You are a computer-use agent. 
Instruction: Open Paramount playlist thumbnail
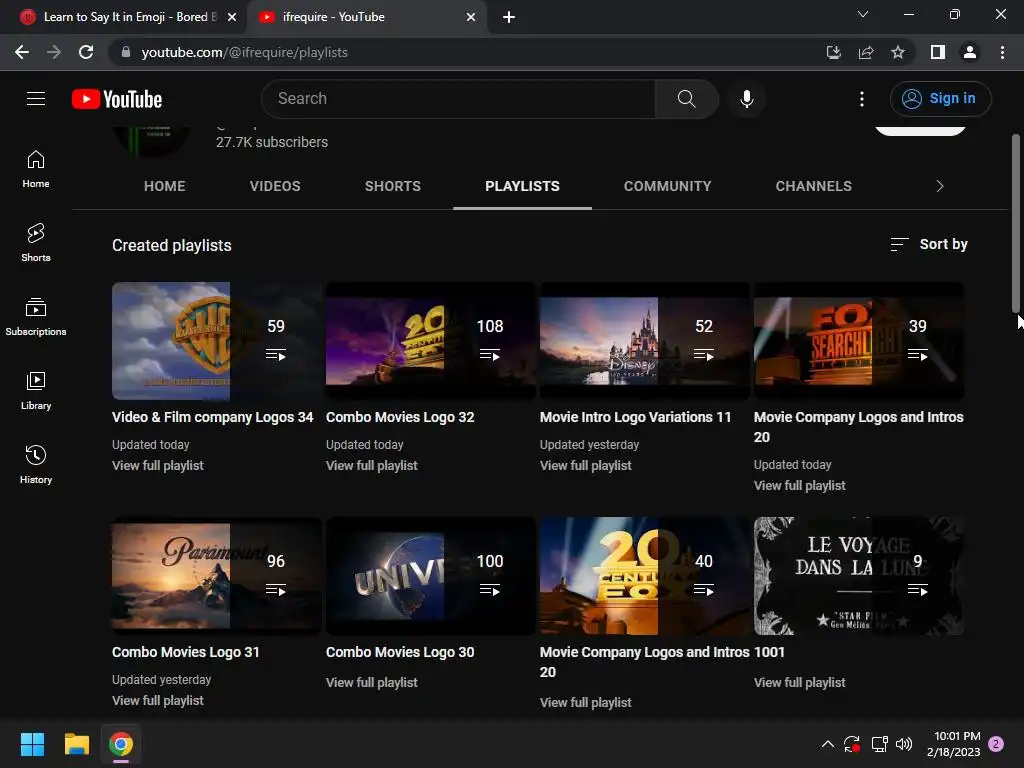(x=216, y=576)
